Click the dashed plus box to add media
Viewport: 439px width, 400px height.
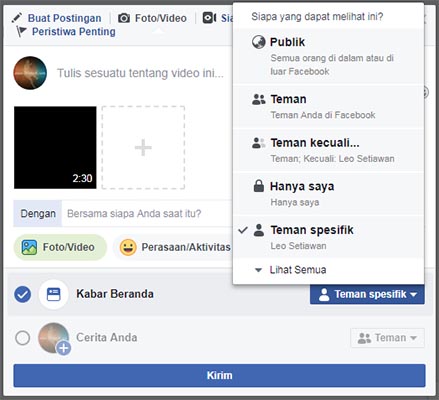tap(143, 148)
